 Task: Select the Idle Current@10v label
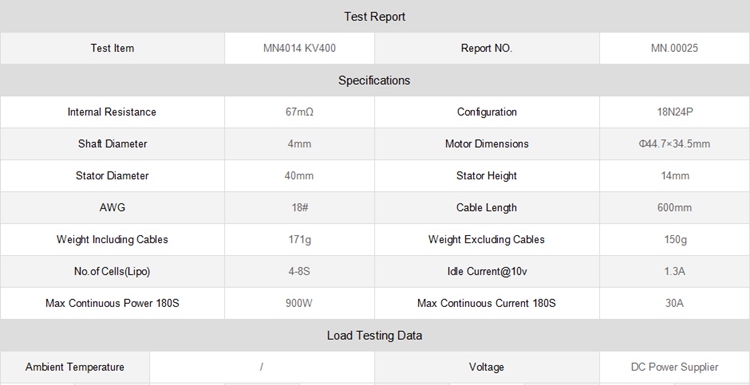(x=486, y=272)
